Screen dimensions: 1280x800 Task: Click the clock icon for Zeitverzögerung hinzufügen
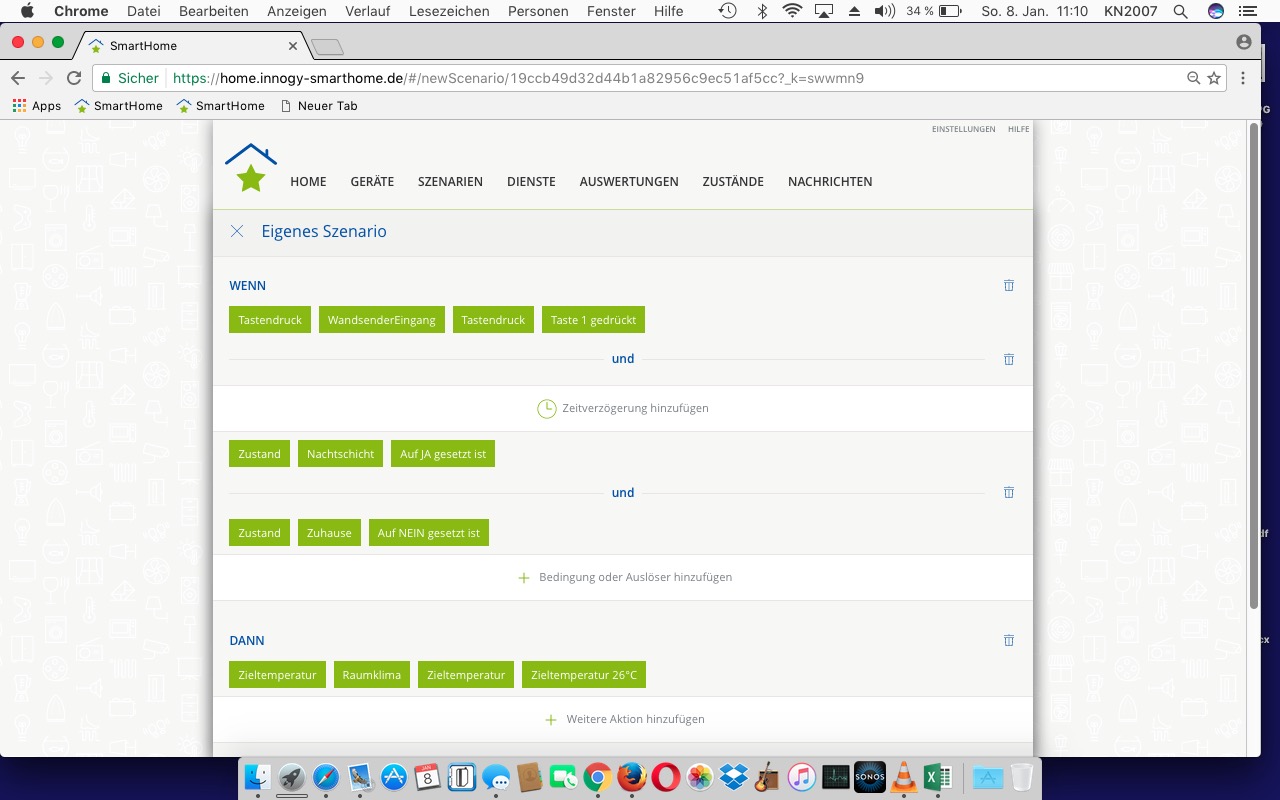coord(546,408)
